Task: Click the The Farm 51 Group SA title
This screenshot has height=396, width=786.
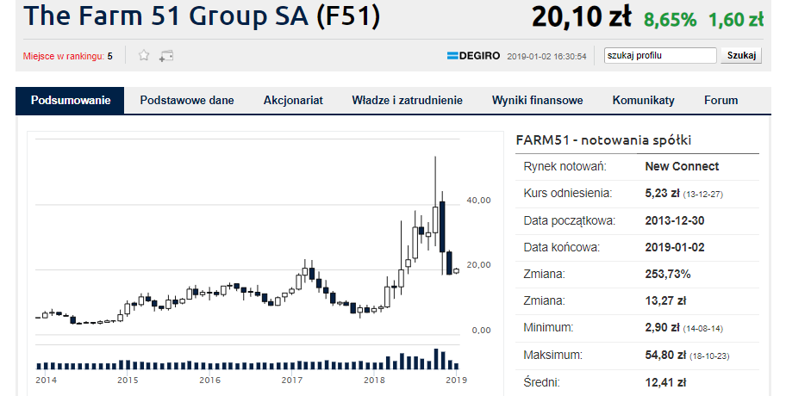Action: point(202,16)
